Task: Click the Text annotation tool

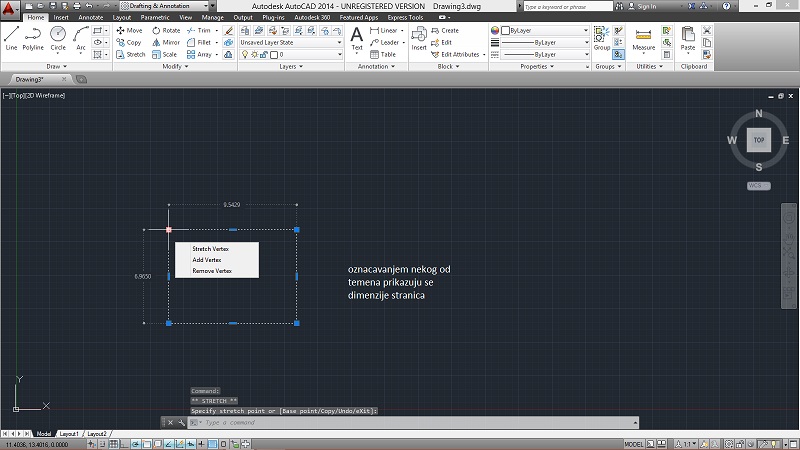Action: [356, 37]
